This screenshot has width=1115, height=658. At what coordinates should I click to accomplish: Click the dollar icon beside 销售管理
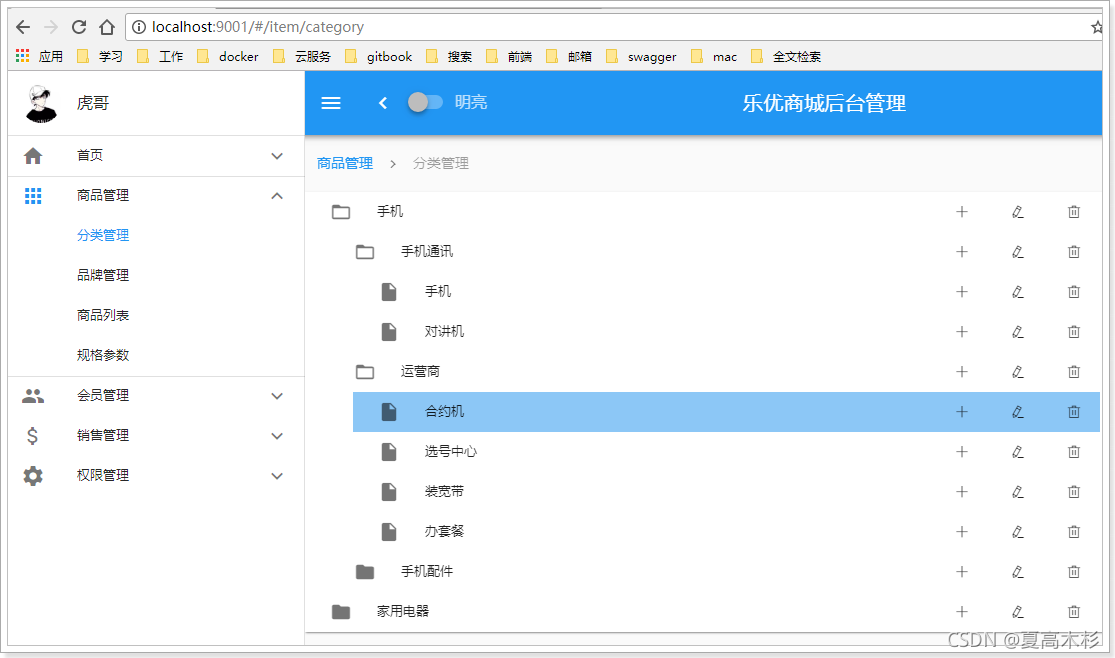33,436
